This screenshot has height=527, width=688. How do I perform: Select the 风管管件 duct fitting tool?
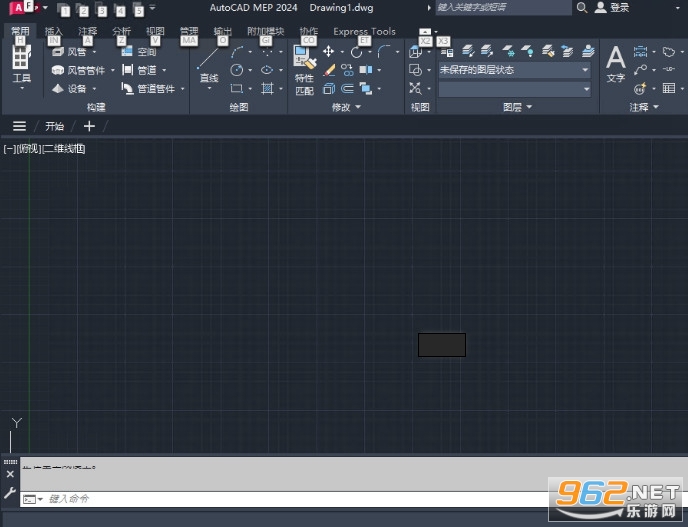coord(78,70)
